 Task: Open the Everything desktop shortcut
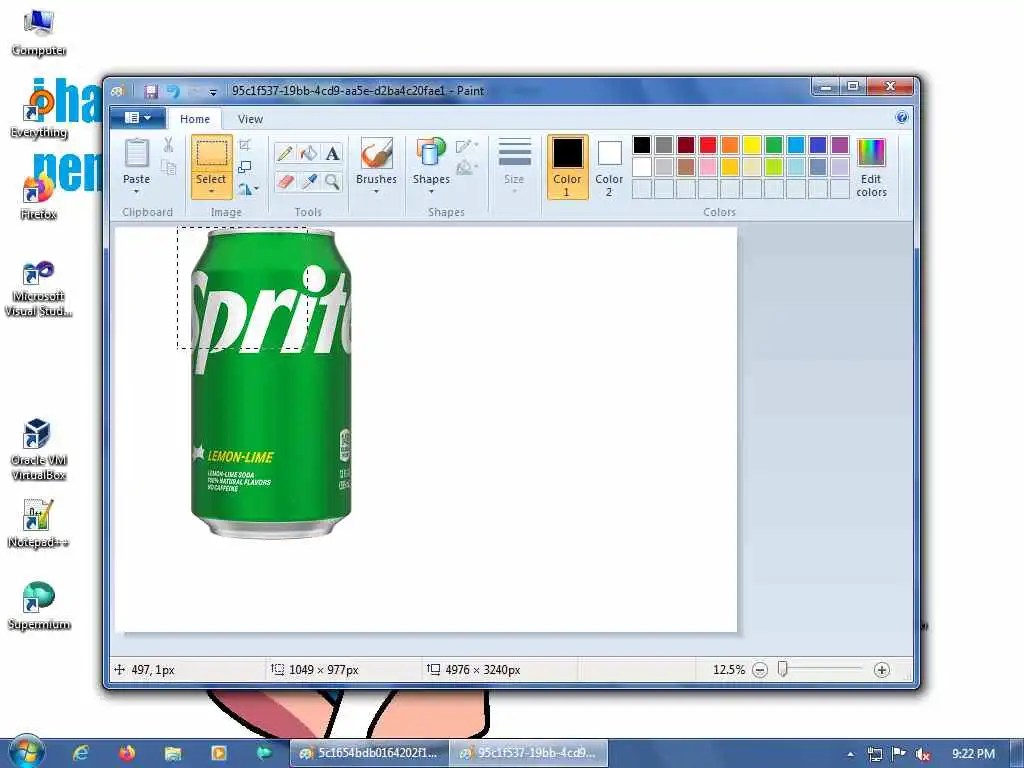point(39,114)
